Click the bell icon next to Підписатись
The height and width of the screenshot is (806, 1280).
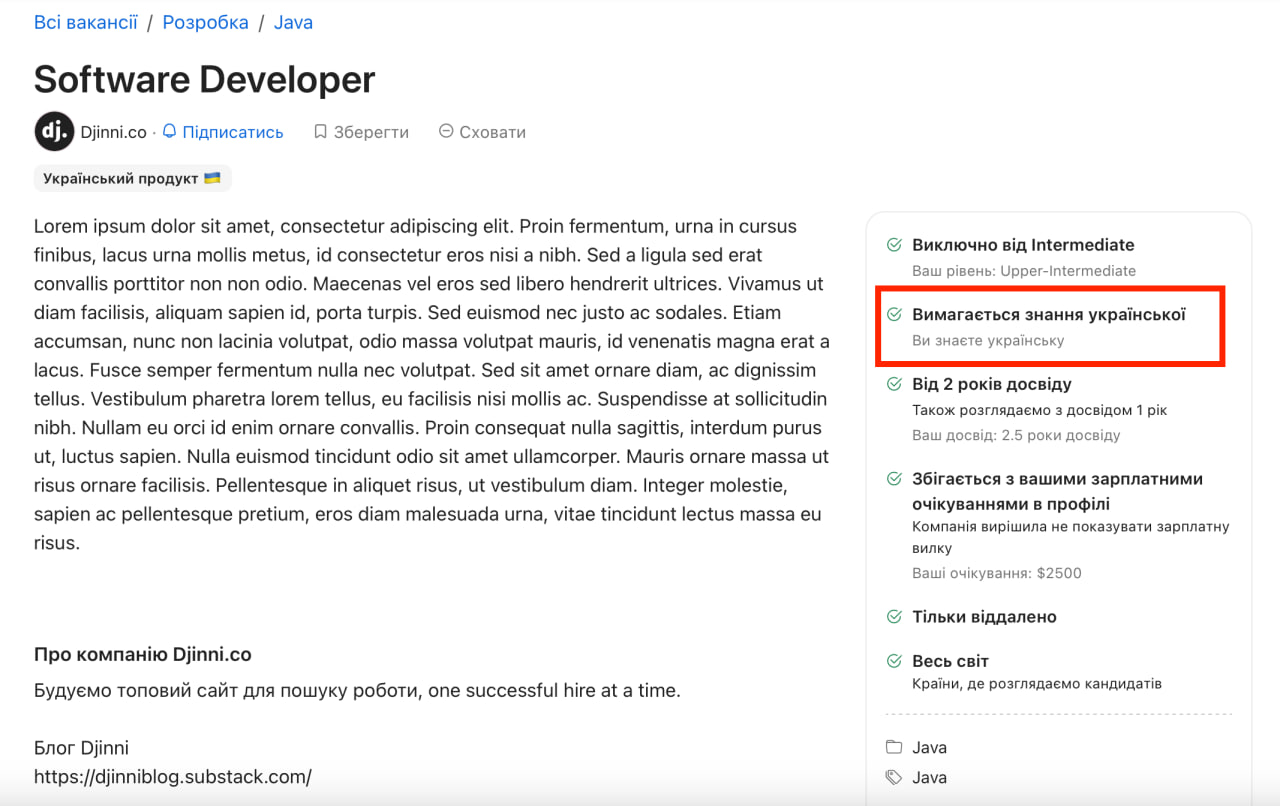click(x=169, y=131)
